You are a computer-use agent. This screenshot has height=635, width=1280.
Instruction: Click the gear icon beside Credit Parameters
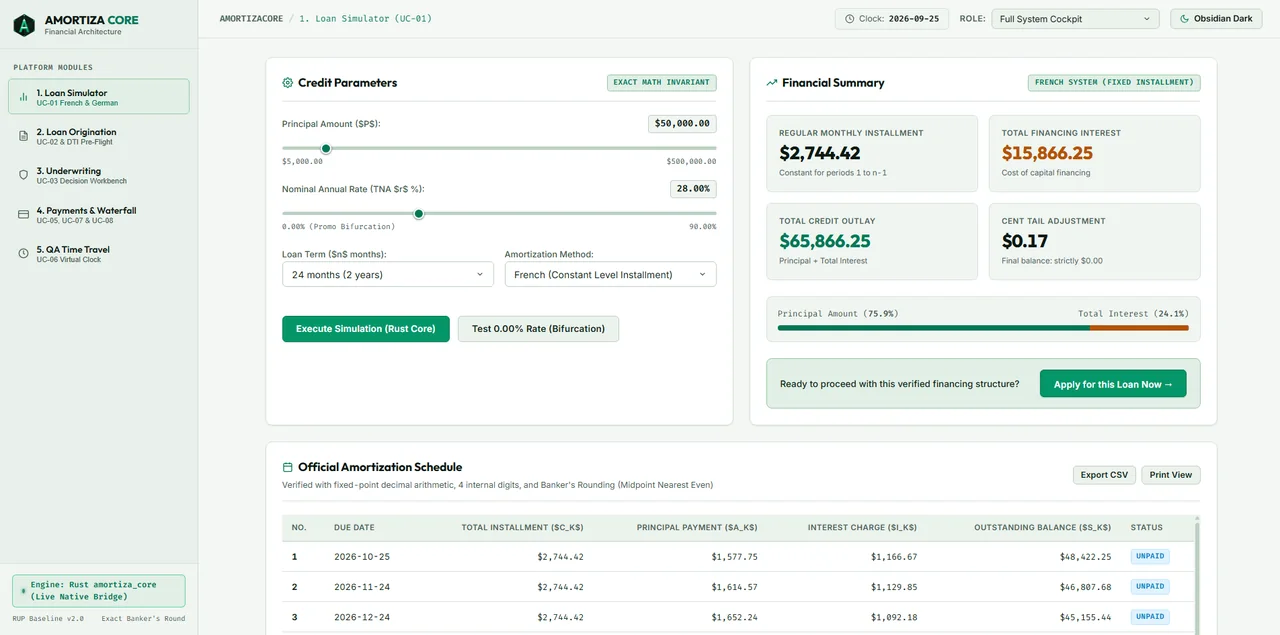pyautogui.click(x=288, y=83)
